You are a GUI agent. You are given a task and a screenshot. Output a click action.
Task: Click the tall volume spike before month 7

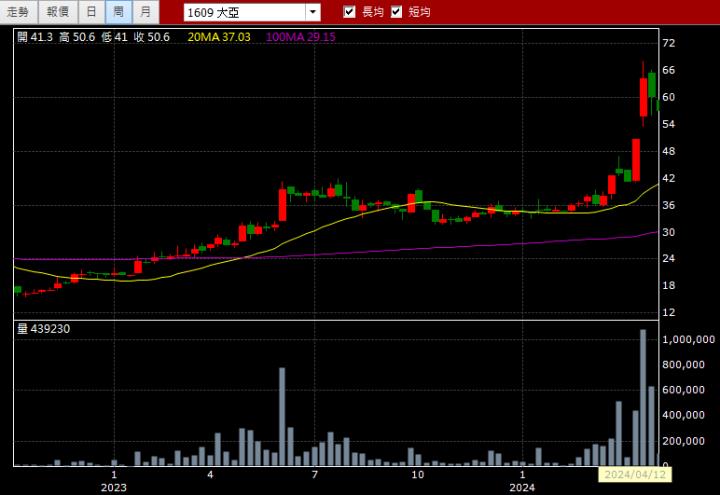[x=282, y=416]
